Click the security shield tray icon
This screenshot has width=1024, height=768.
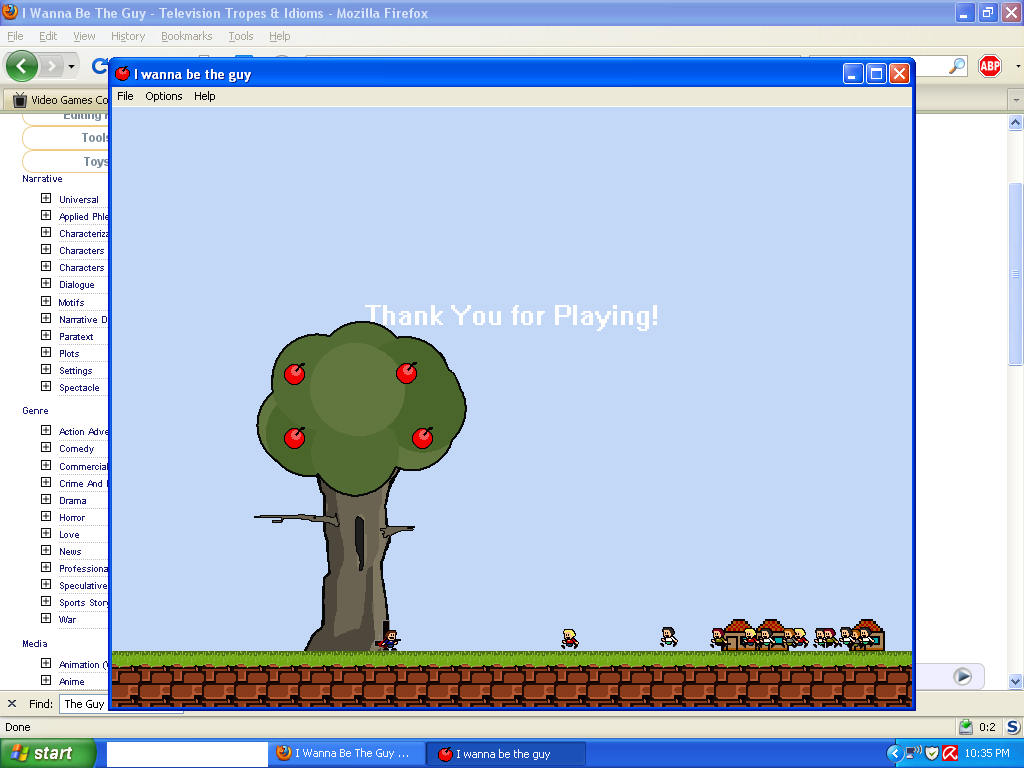pyautogui.click(x=932, y=754)
